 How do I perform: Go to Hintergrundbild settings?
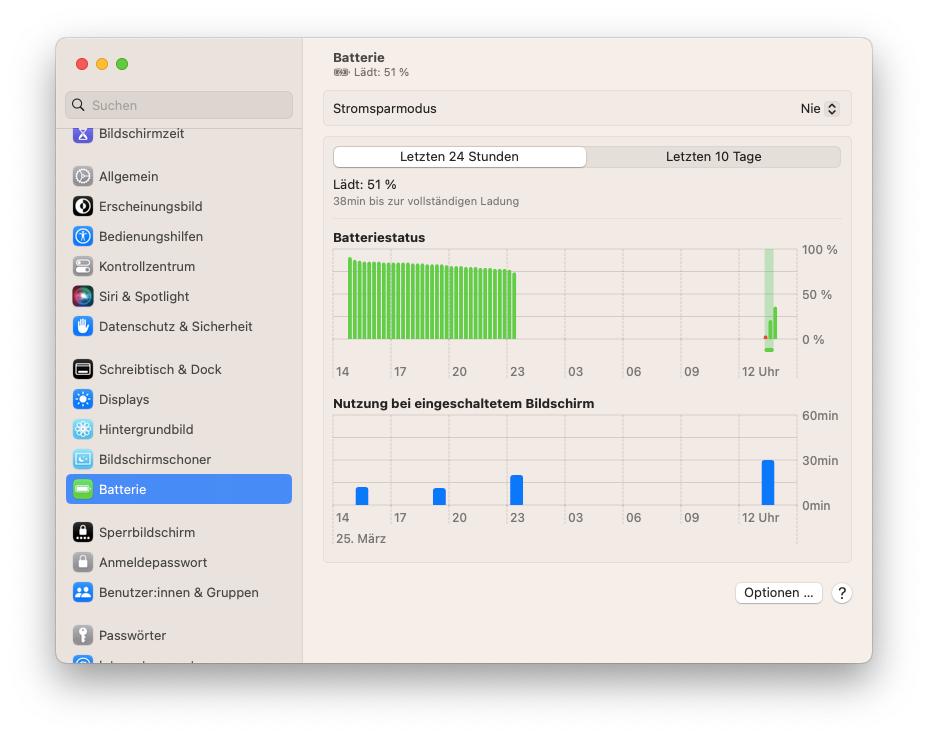pyautogui.click(x=179, y=429)
